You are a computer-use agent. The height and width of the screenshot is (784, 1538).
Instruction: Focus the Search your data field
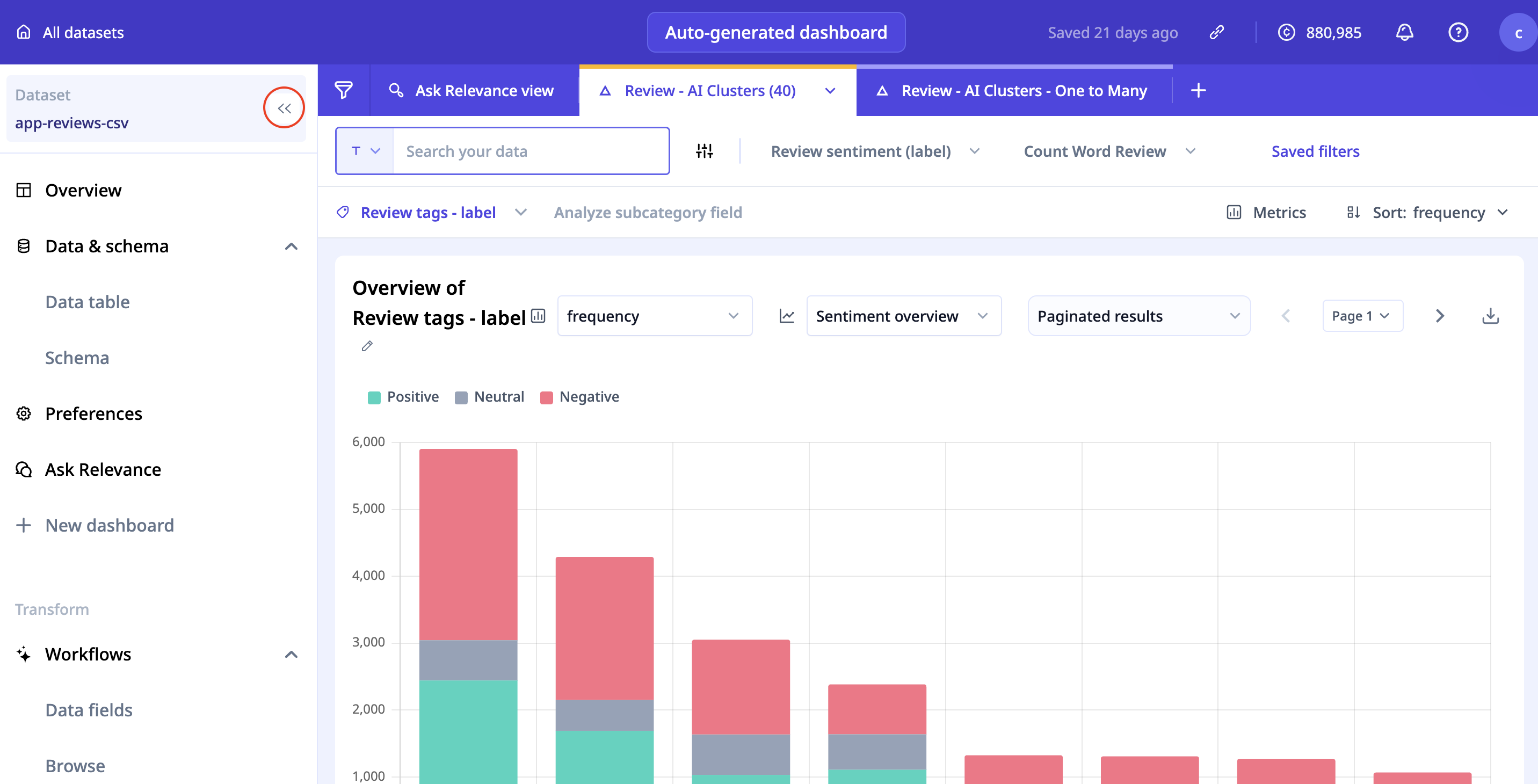tap(530, 151)
